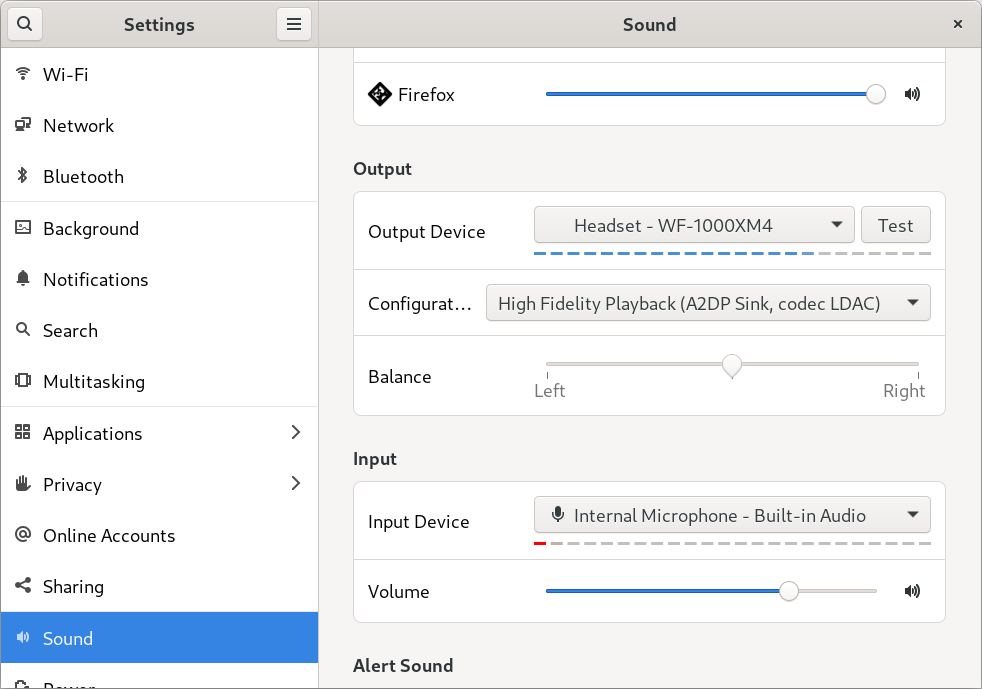The width and height of the screenshot is (982, 689).
Task: Click the Applications grid icon
Action: (x=23, y=432)
